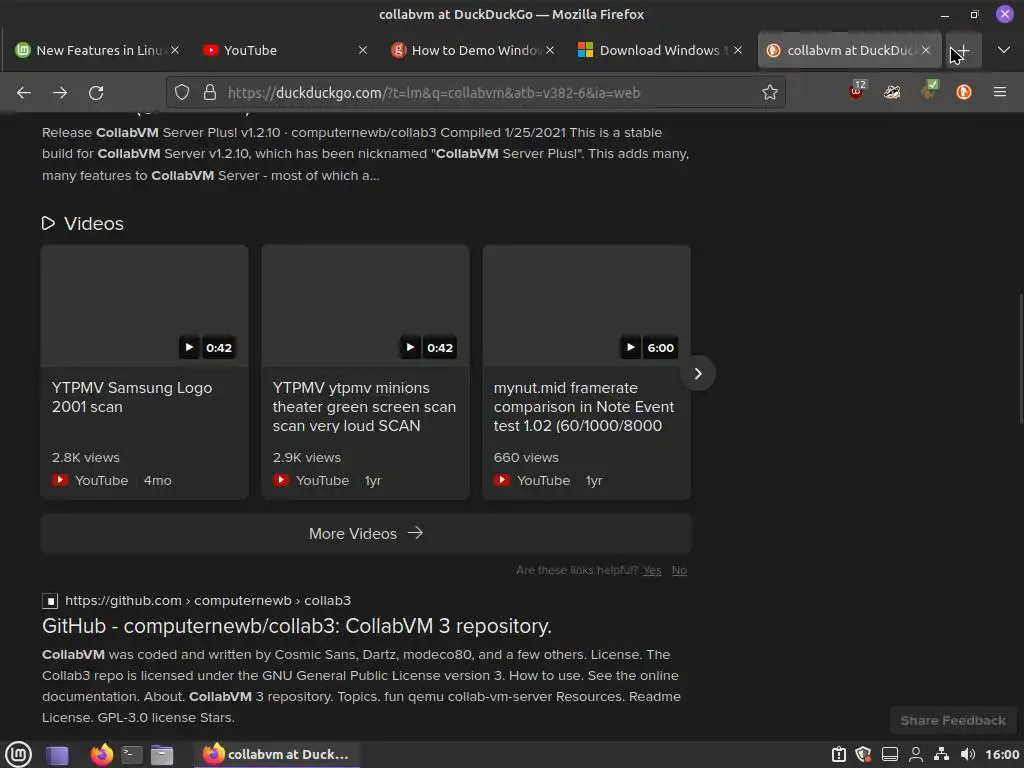Open the network connections tray icon

coord(941,754)
